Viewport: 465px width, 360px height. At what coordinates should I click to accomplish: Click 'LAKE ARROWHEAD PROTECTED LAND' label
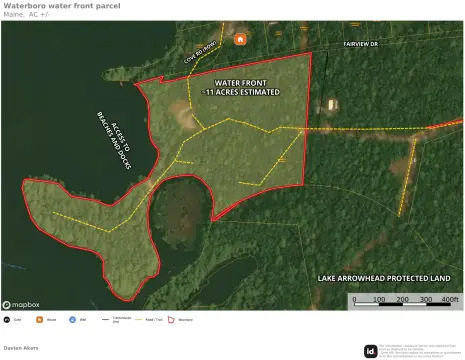(384, 278)
